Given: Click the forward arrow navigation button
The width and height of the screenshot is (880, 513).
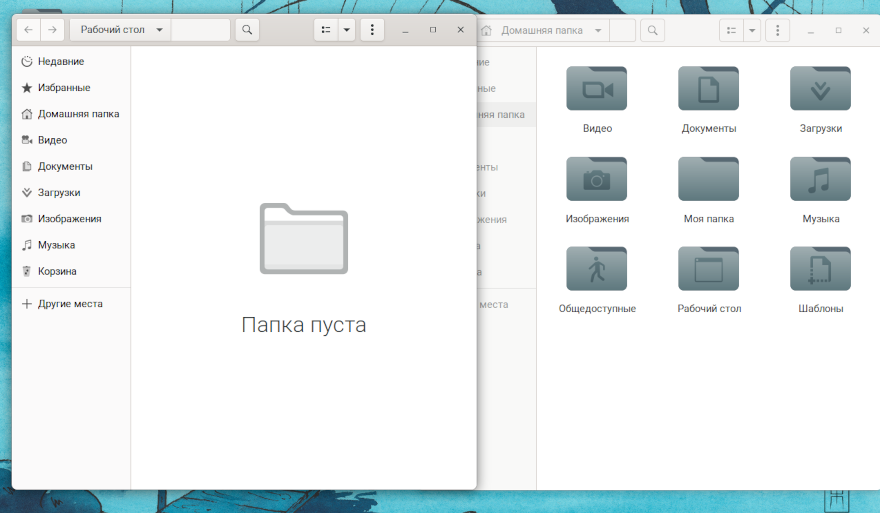Looking at the screenshot, I should (52, 30).
